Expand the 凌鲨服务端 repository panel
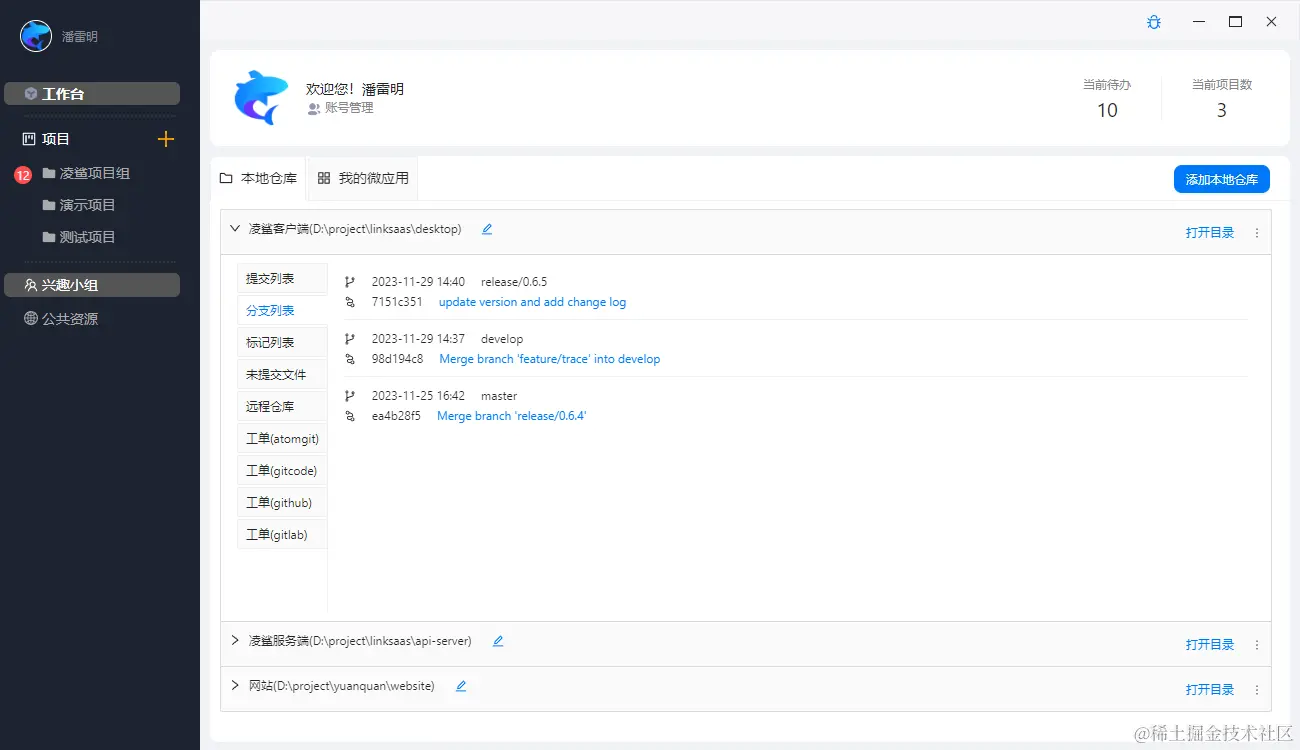 [x=235, y=640]
